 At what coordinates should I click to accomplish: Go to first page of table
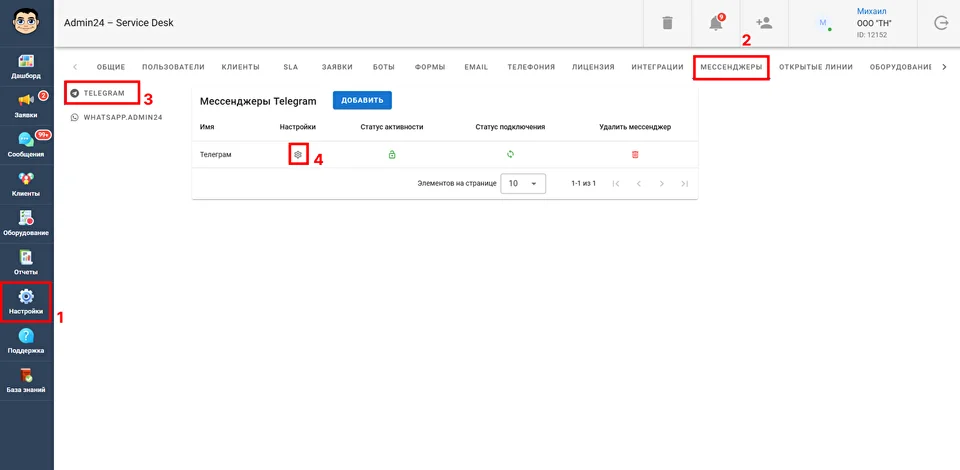616,184
